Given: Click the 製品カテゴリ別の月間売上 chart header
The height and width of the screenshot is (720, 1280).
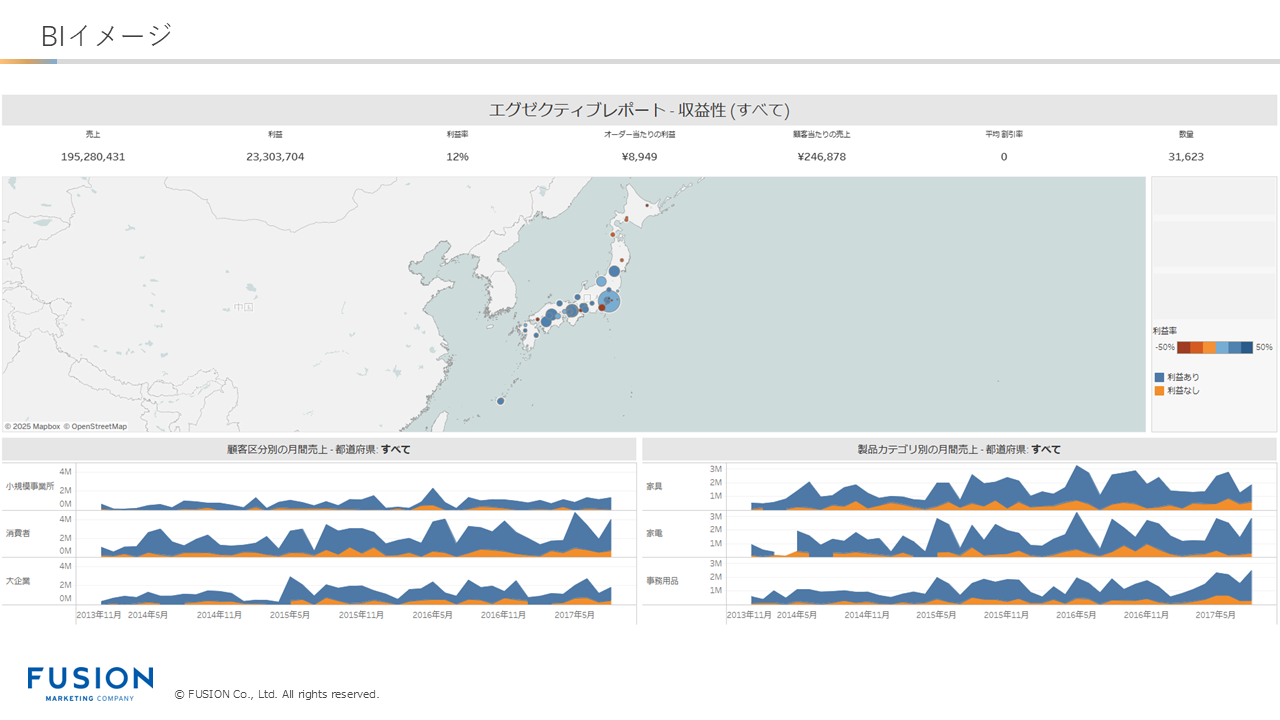Looking at the screenshot, I should tap(960, 449).
